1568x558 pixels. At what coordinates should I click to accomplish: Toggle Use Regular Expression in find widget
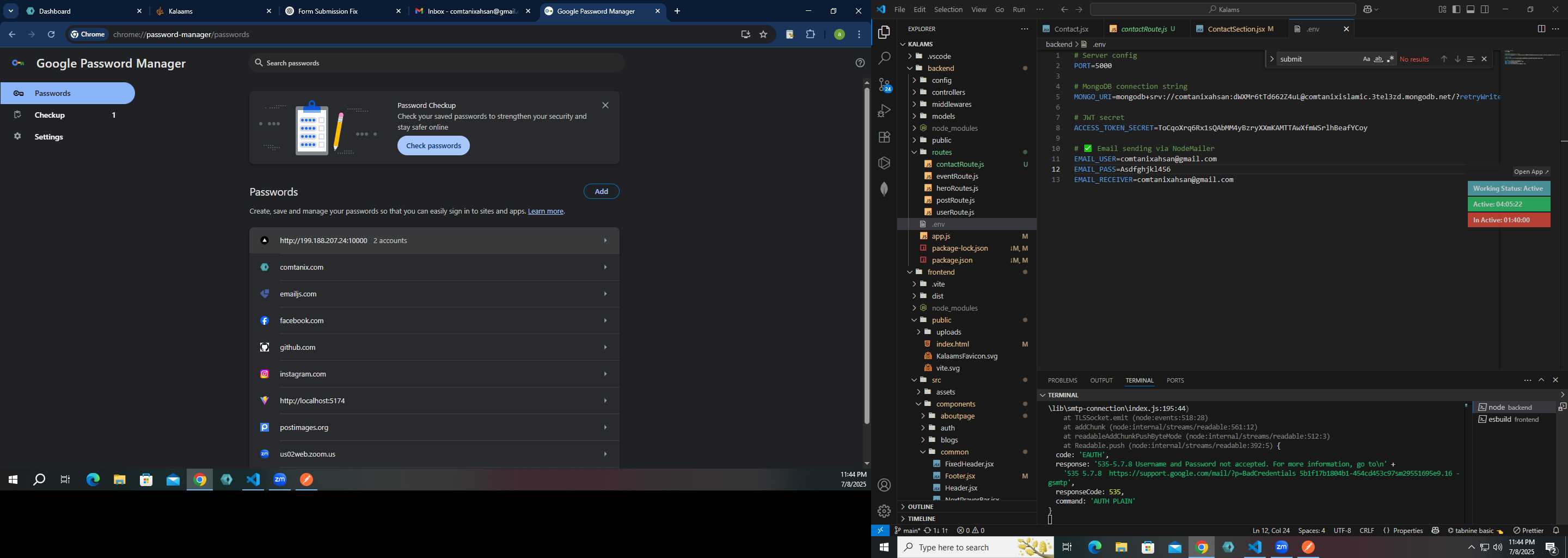[x=1391, y=59]
